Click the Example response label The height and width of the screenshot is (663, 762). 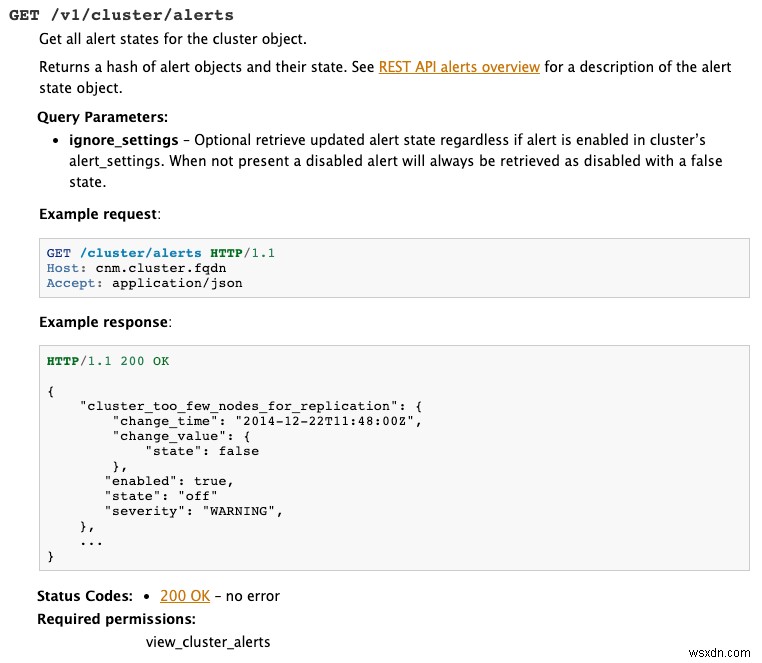pyautogui.click(x=104, y=322)
